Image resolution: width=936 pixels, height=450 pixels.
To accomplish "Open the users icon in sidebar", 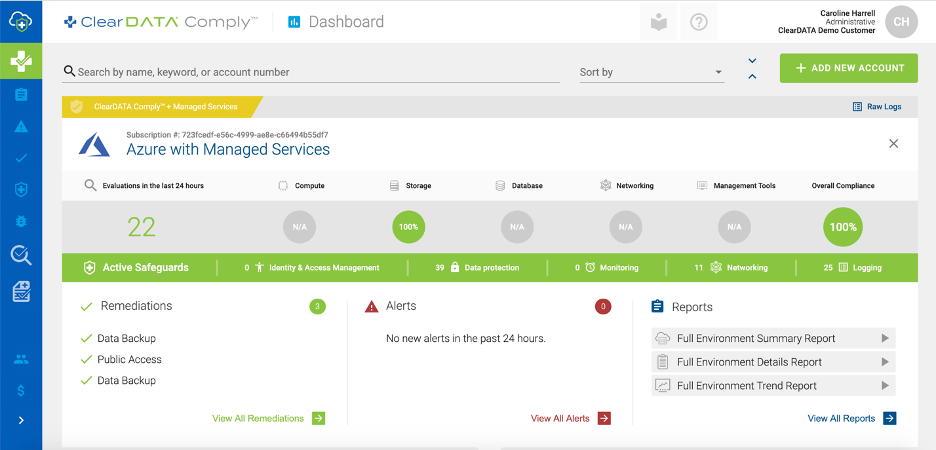I will [x=21, y=359].
